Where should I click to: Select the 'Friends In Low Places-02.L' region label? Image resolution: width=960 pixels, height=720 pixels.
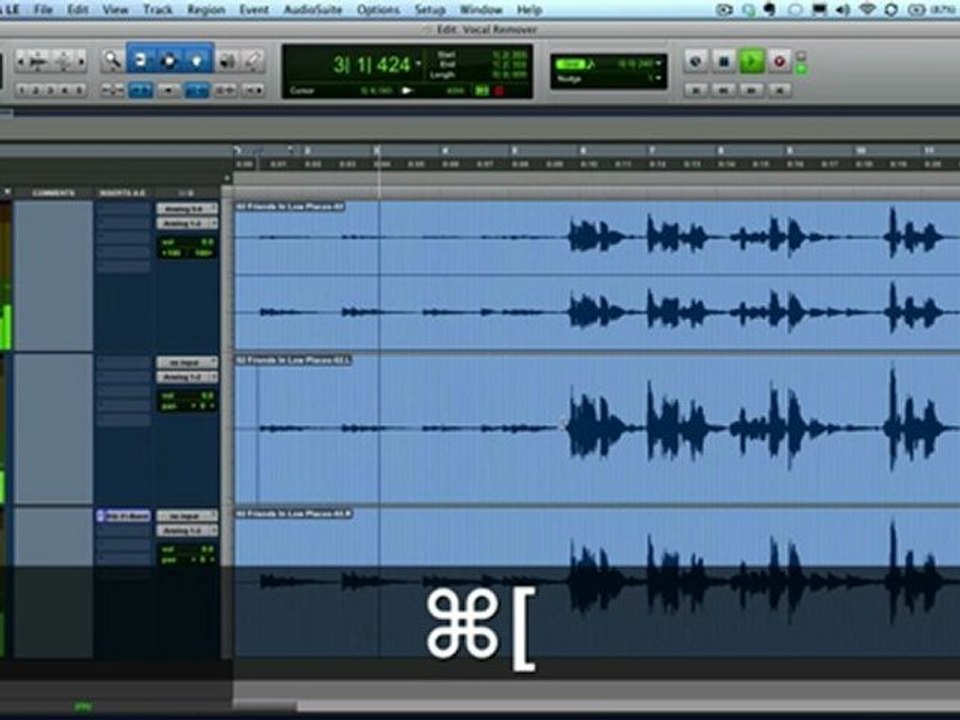(x=294, y=360)
